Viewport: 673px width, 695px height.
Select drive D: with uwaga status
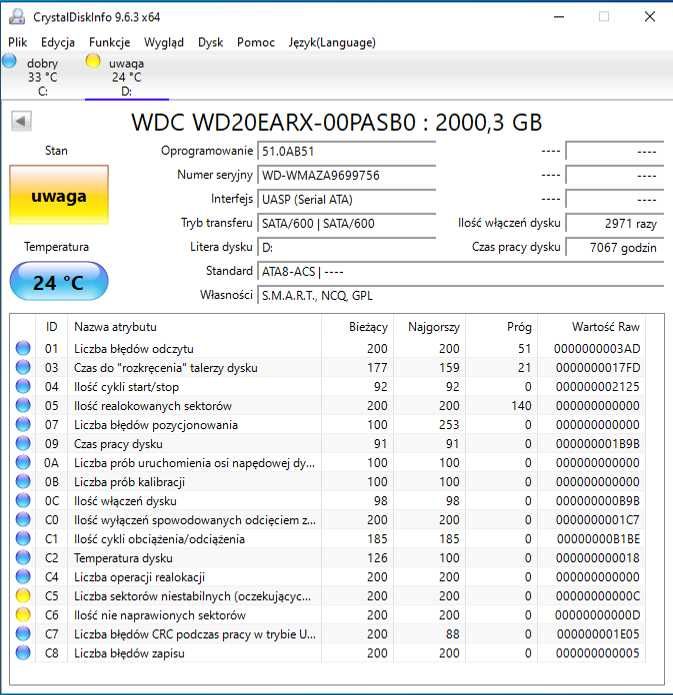click(x=126, y=77)
